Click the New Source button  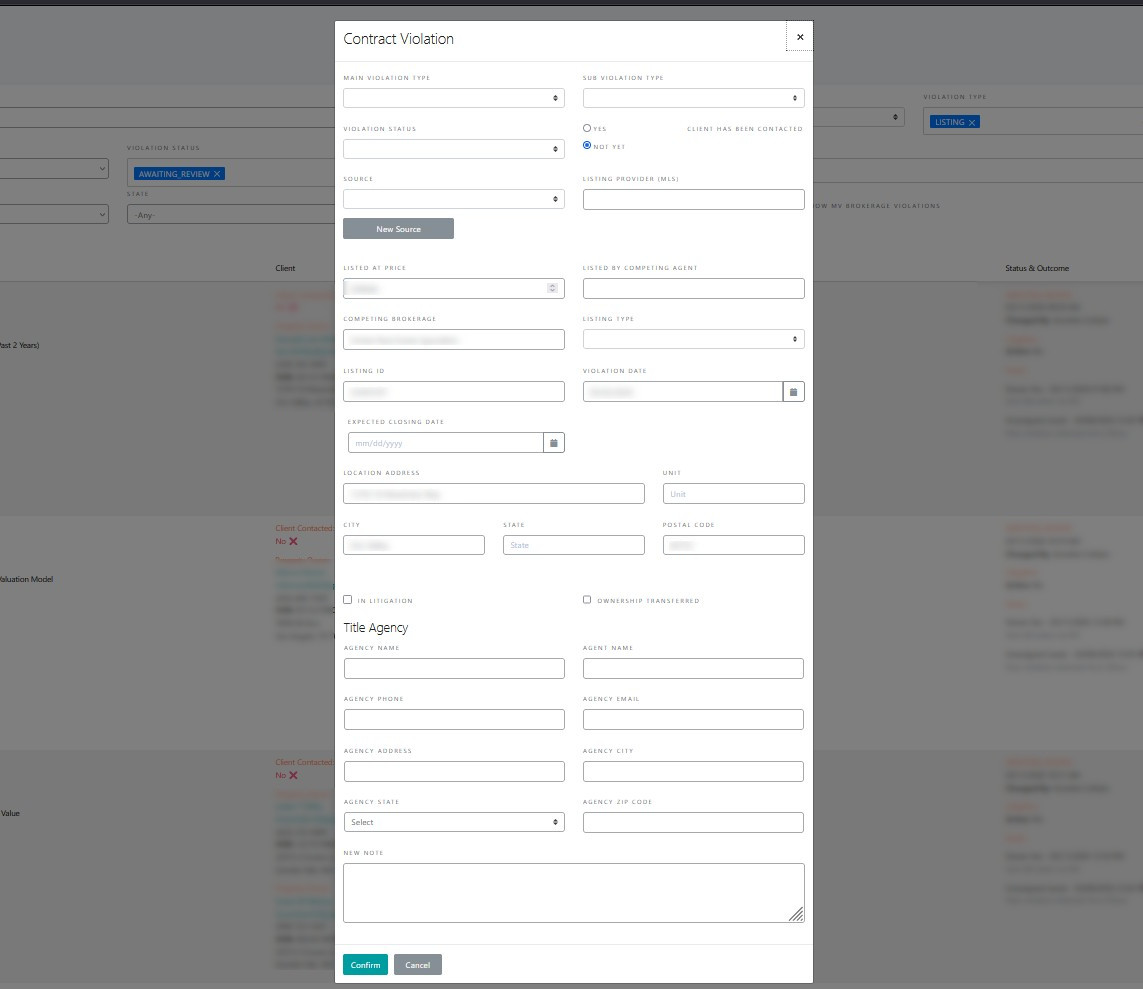click(398, 228)
